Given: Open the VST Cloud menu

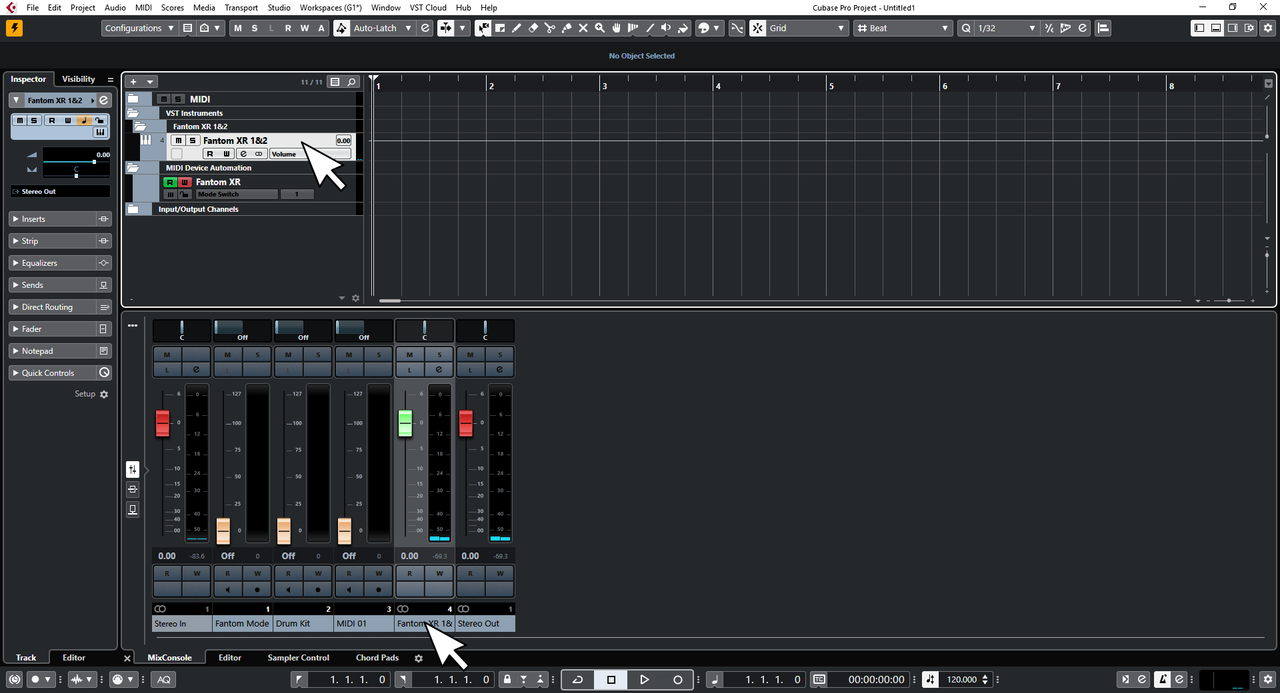Looking at the screenshot, I should (x=428, y=7).
